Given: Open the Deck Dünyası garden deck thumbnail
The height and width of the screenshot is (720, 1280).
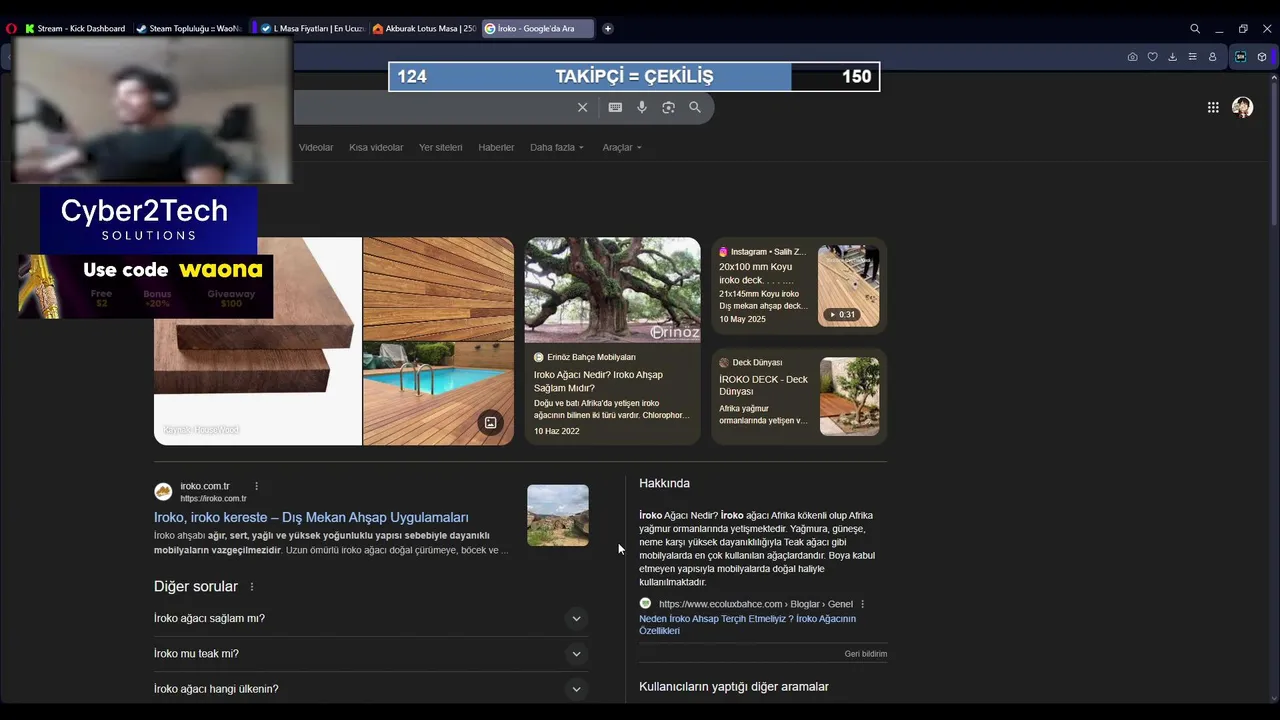Looking at the screenshot, I should point(849,396).
